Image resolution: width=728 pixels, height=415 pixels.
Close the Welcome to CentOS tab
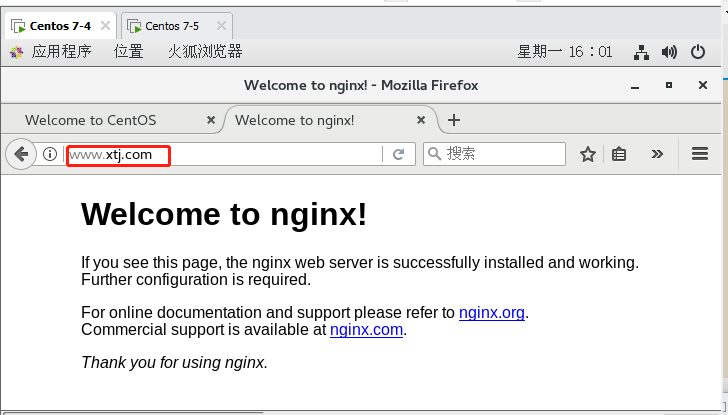211,120
